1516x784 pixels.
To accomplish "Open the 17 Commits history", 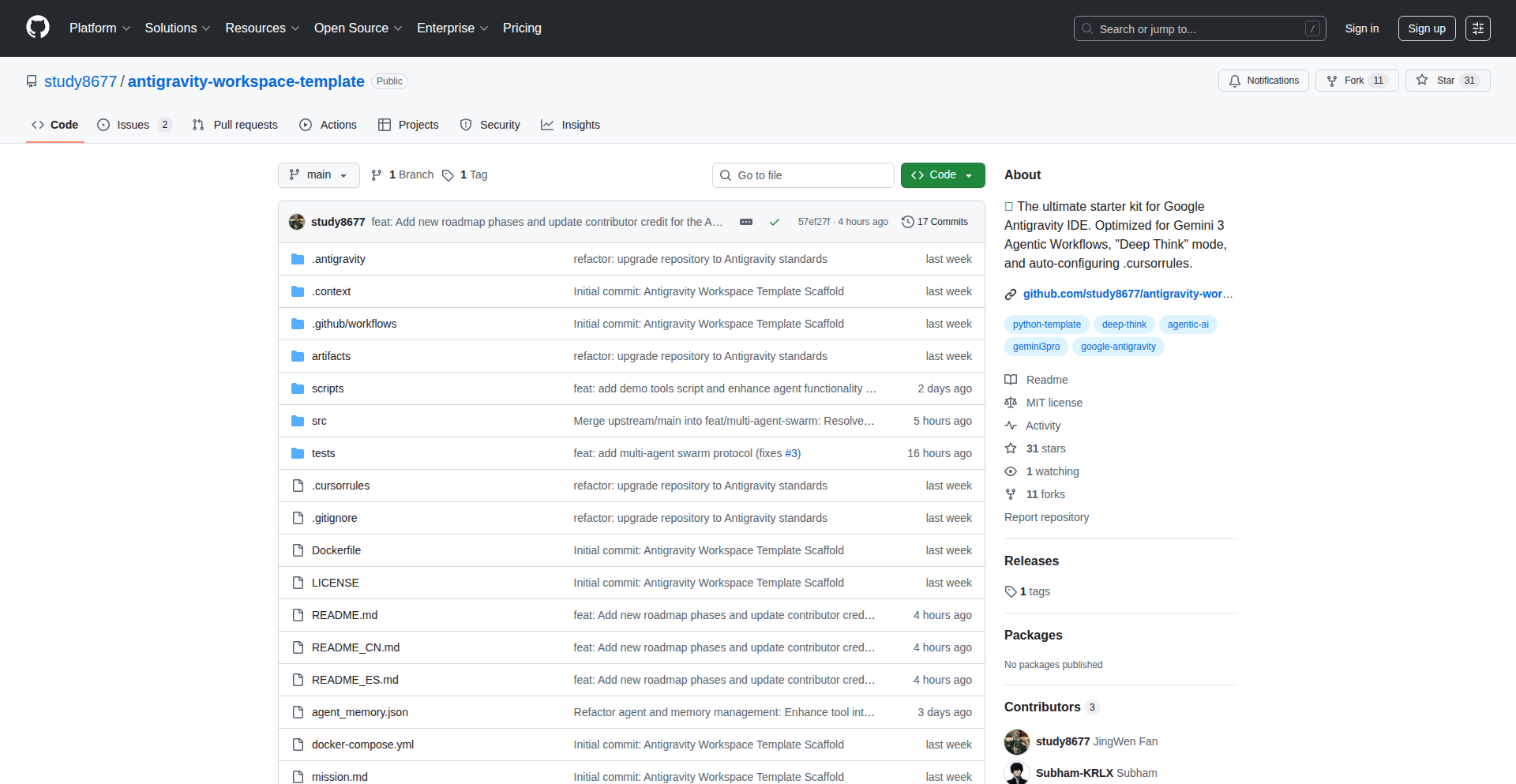I will tap(935, 222).
